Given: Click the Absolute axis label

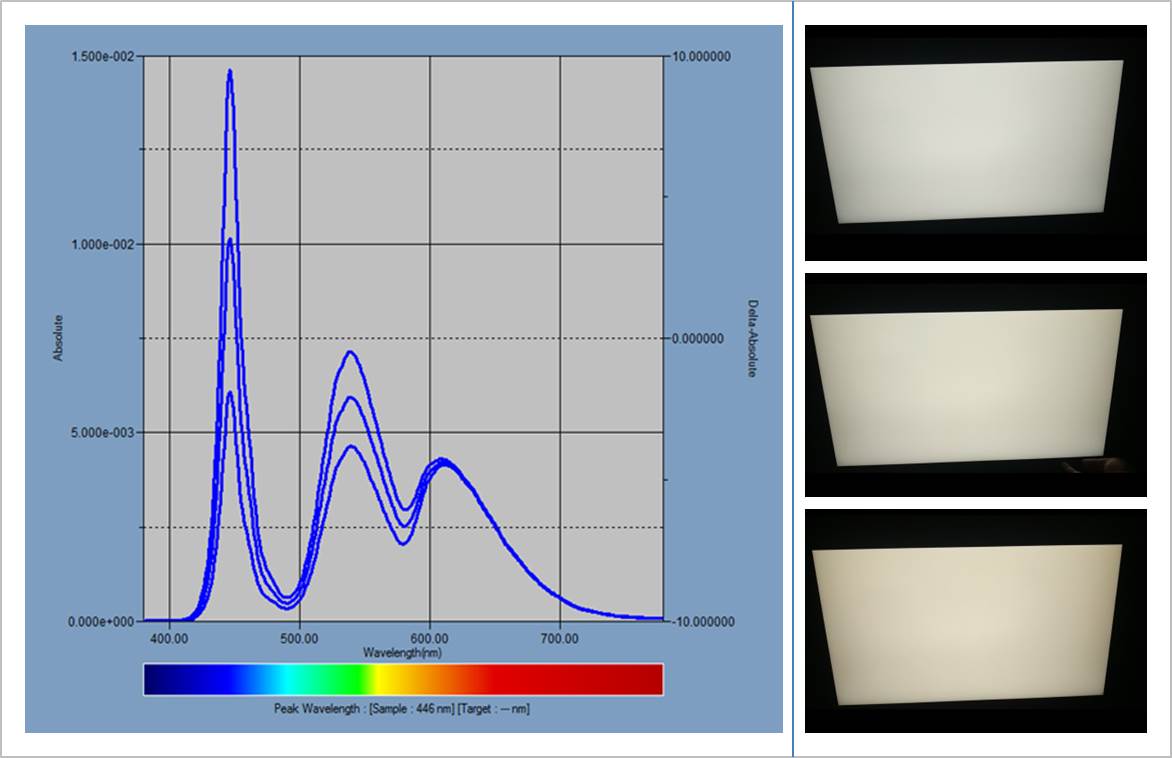Looking at the screenshot, I should (x=58, y=338).
